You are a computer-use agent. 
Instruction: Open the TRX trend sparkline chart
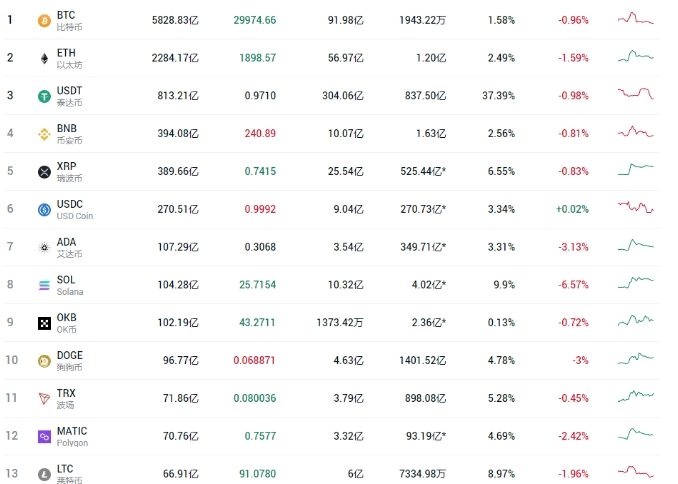click(x=636, y=396)
